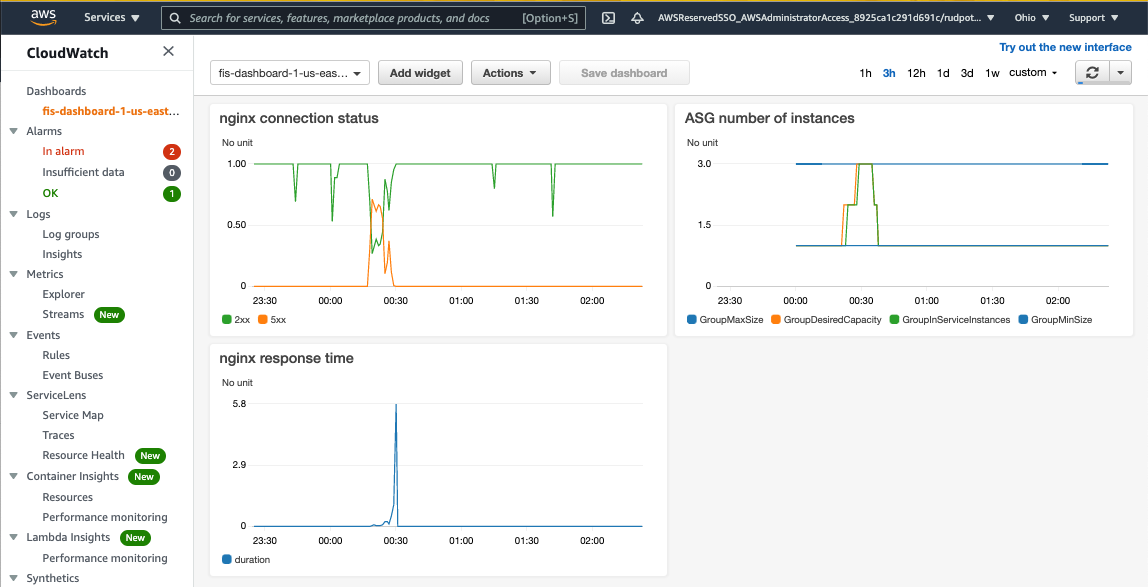Close the CloudWatch navigation panel
1148x587 pixels.
168,51
